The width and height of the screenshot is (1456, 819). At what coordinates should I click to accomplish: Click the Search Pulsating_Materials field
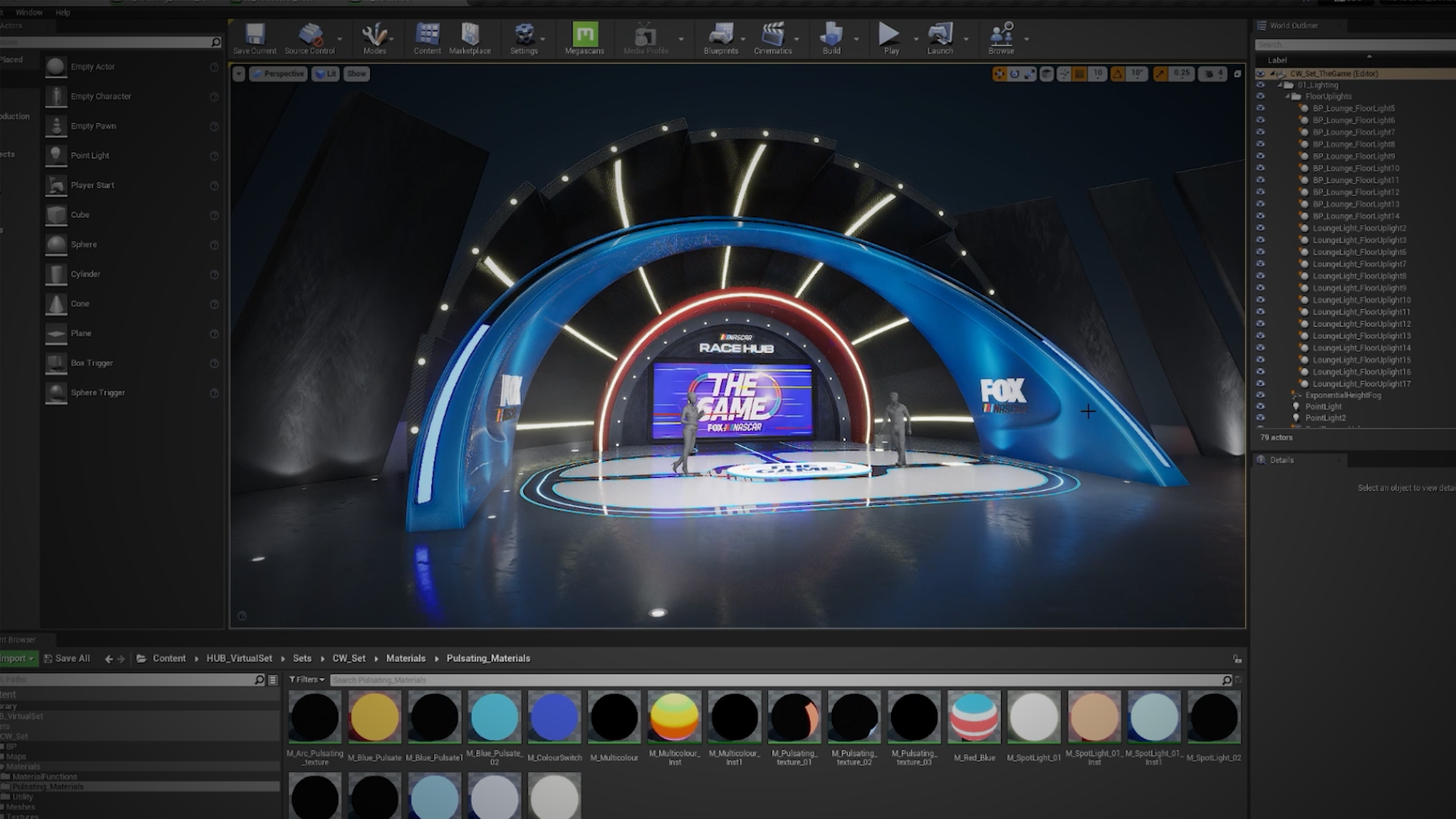click(x=776, y=680)
